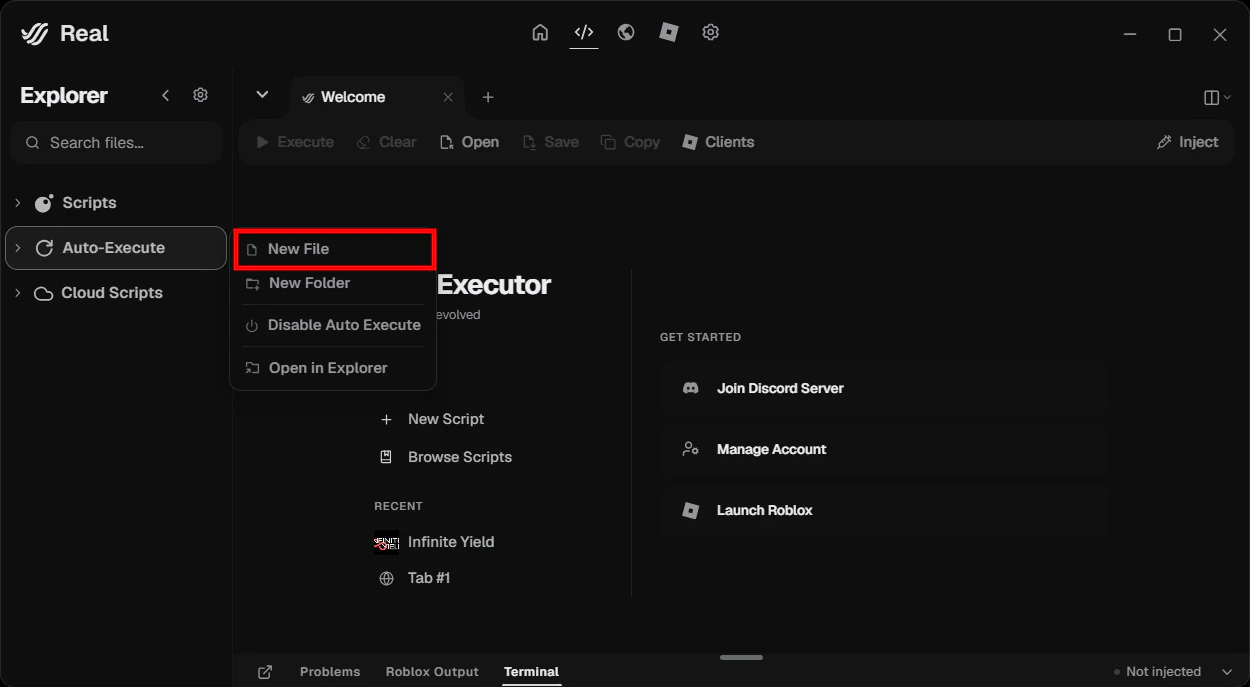Click the Discord icon in Get Started
This screenshot has height=687, width=1250.
(690, 388)
